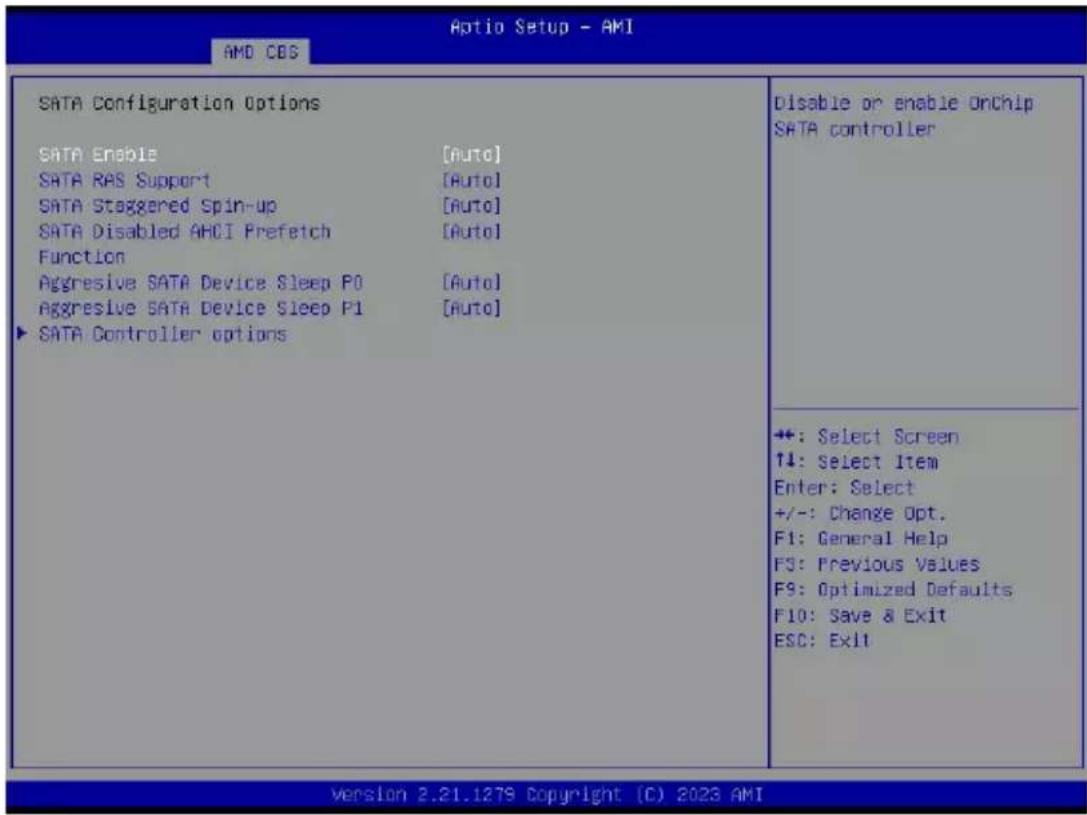This screenshot has height=815, width=1087.
Task: Click the 'Disable or enable OnChip' help text
Action: 903,103
